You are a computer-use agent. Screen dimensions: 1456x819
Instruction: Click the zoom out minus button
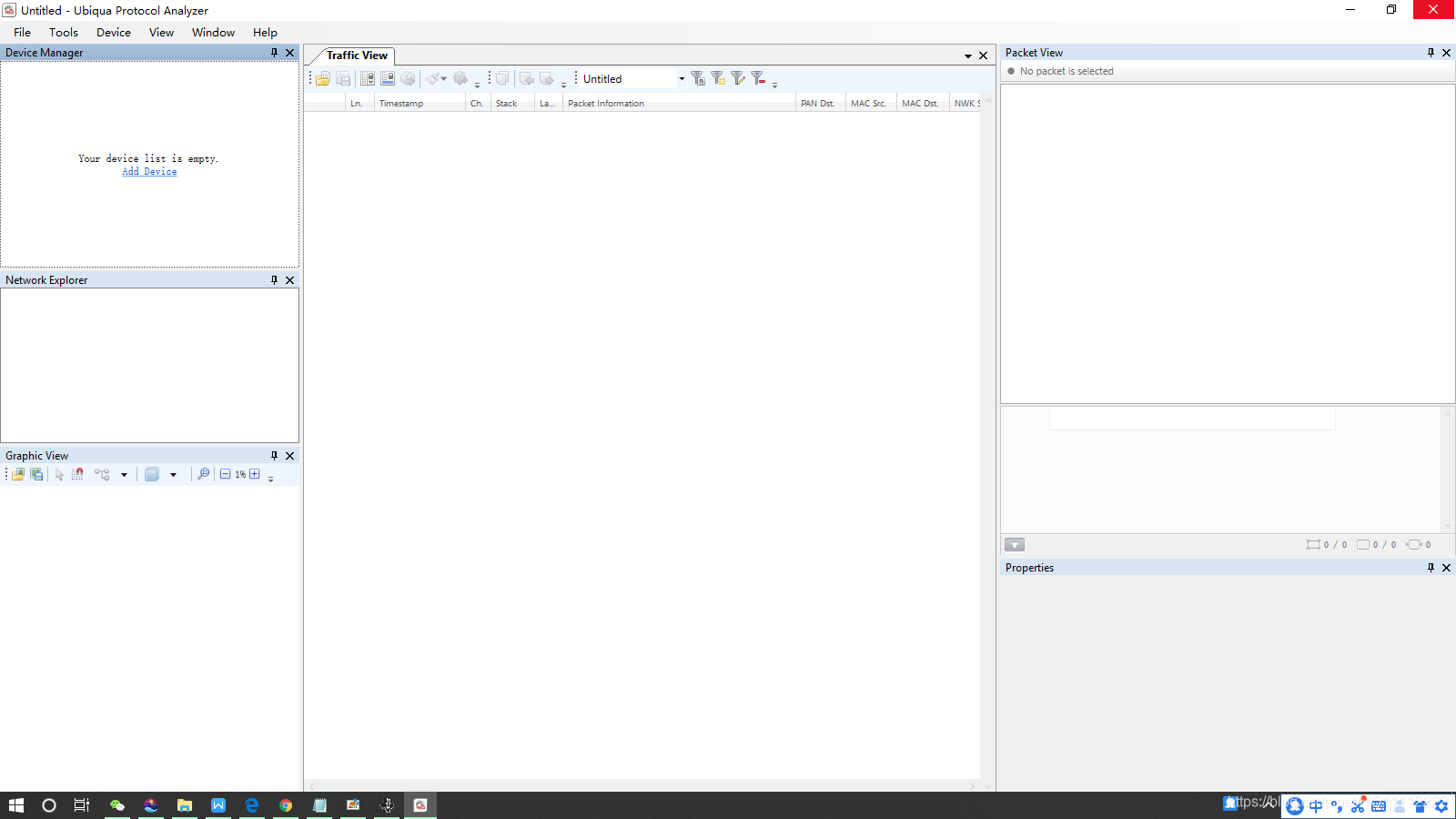225,474
